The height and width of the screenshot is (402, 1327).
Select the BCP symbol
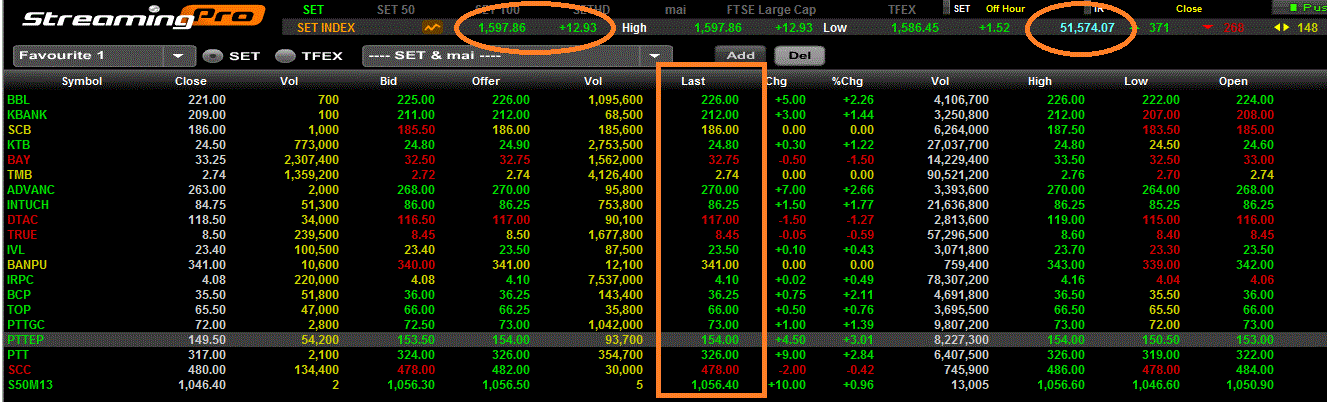click(x=19, y=295)
